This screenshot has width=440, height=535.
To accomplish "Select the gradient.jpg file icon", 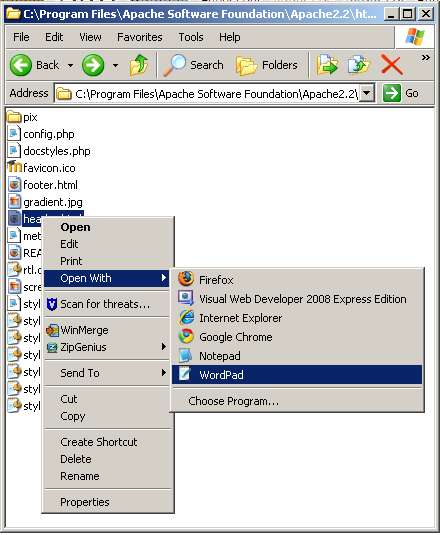I will (x=14, y=201).
